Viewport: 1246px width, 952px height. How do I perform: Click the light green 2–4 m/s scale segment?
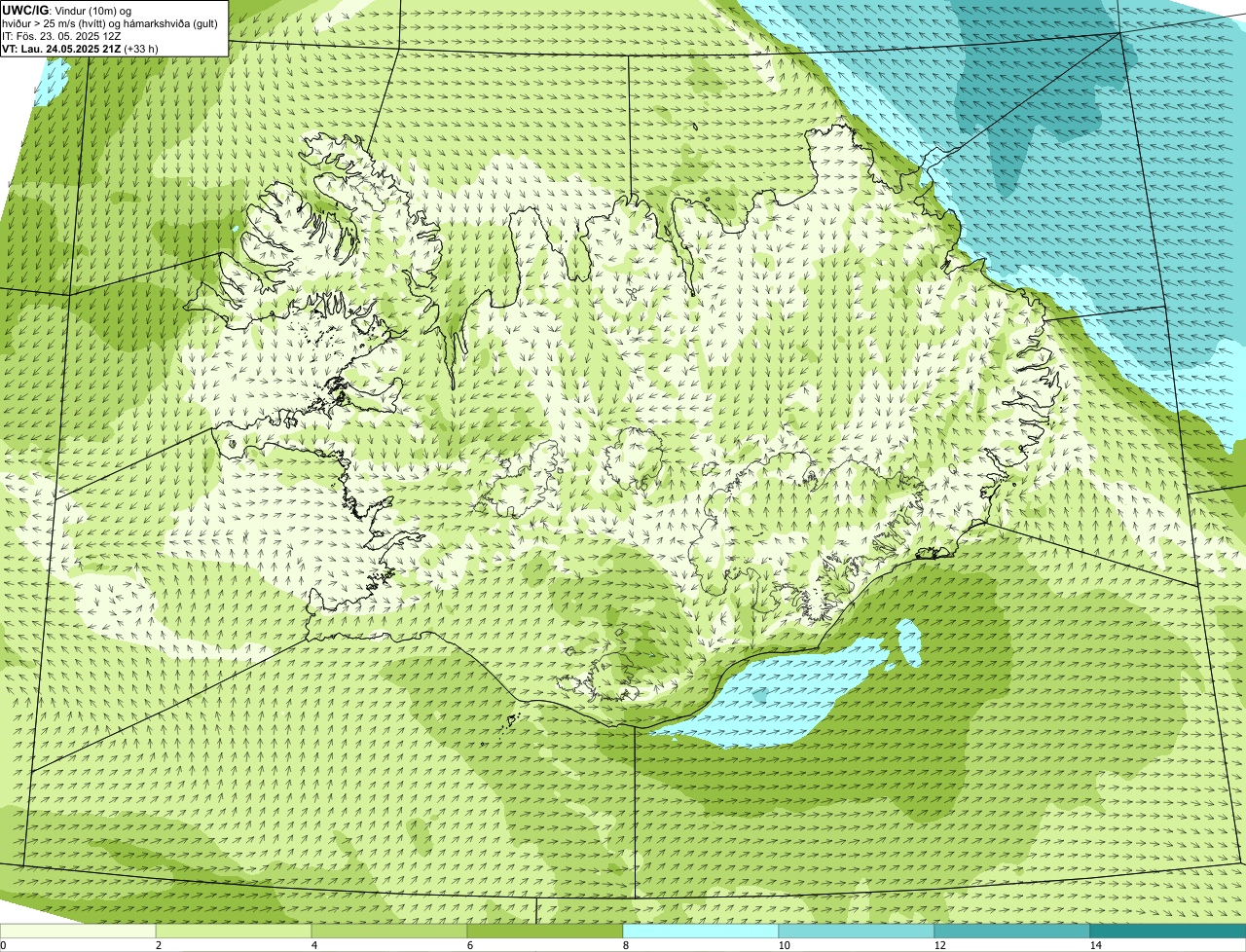click(234, 931)
